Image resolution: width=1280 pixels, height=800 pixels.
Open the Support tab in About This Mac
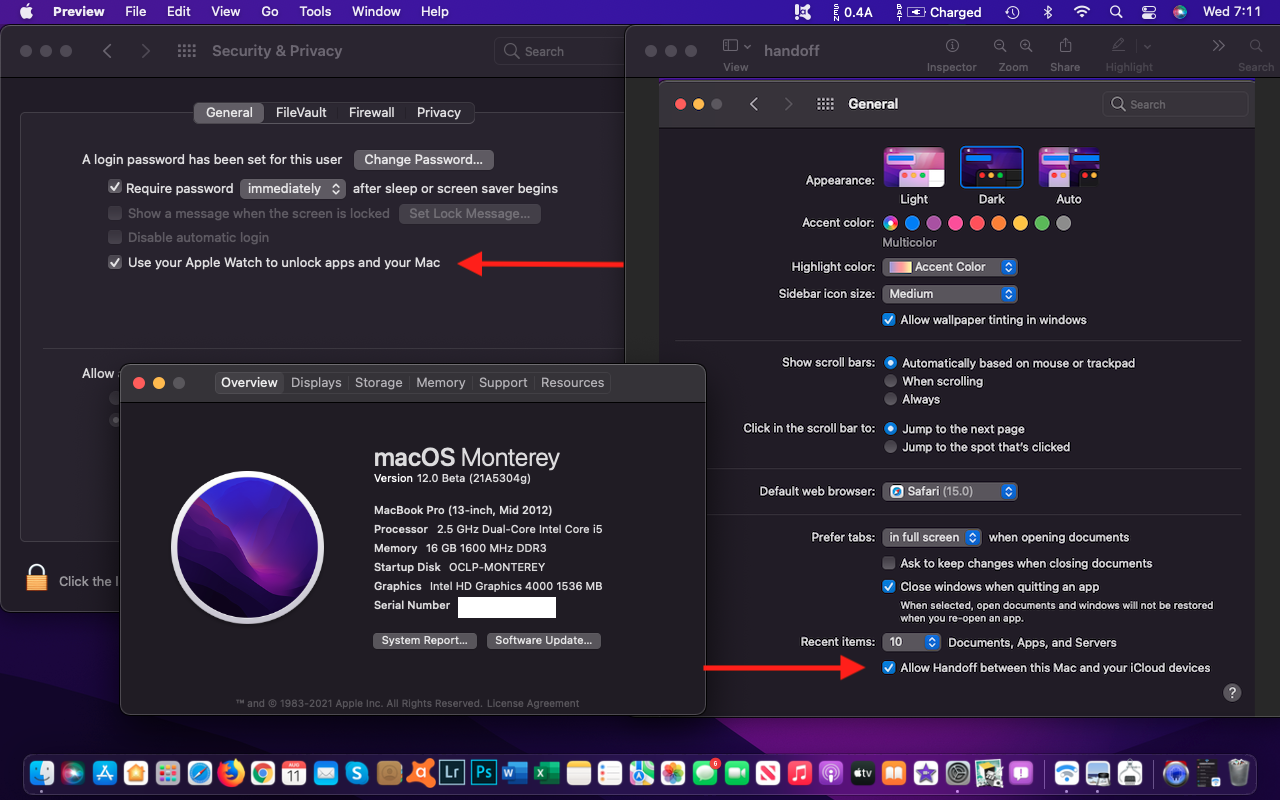(x=503, y=383)
